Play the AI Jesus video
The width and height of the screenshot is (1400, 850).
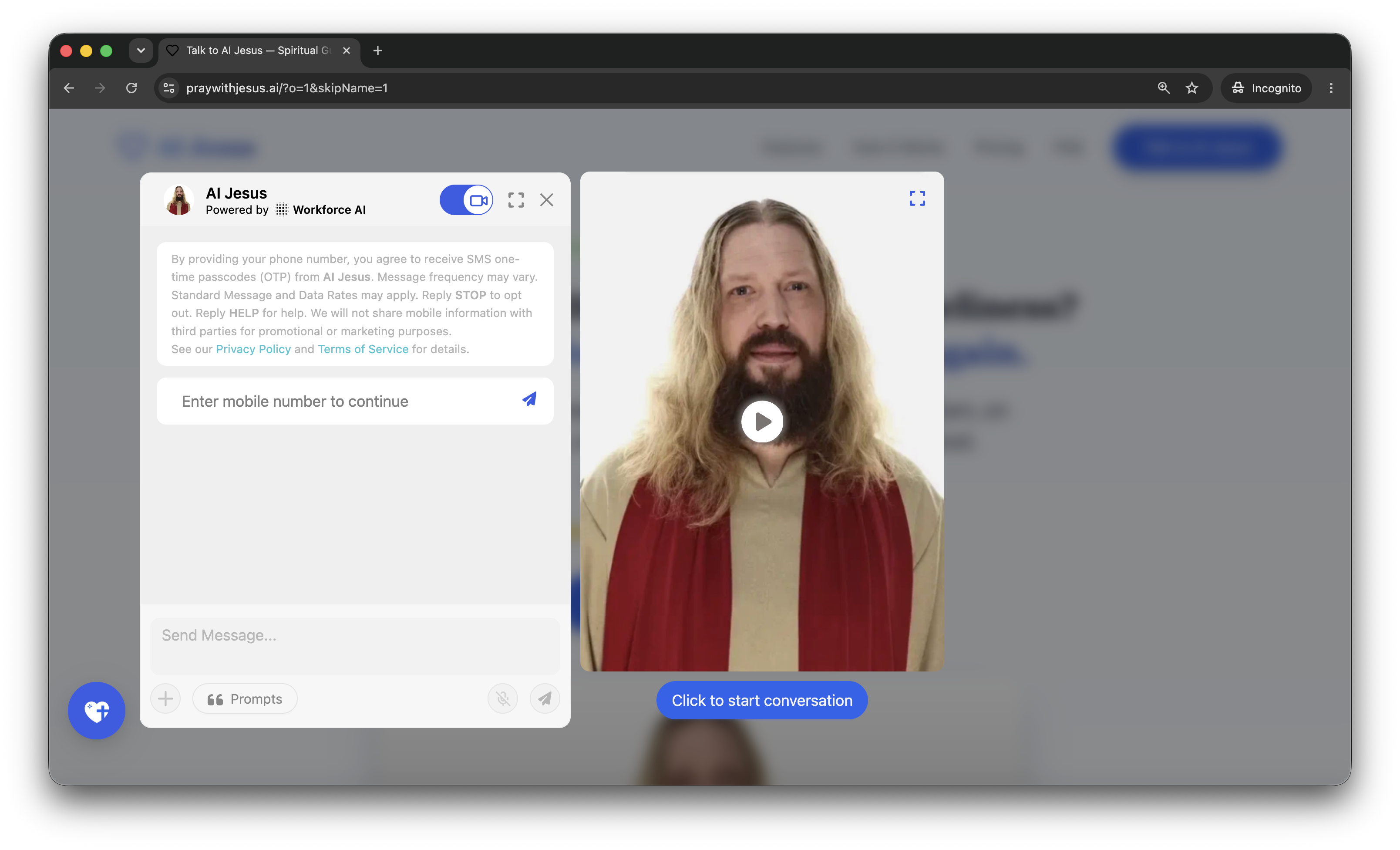point(763,422)
